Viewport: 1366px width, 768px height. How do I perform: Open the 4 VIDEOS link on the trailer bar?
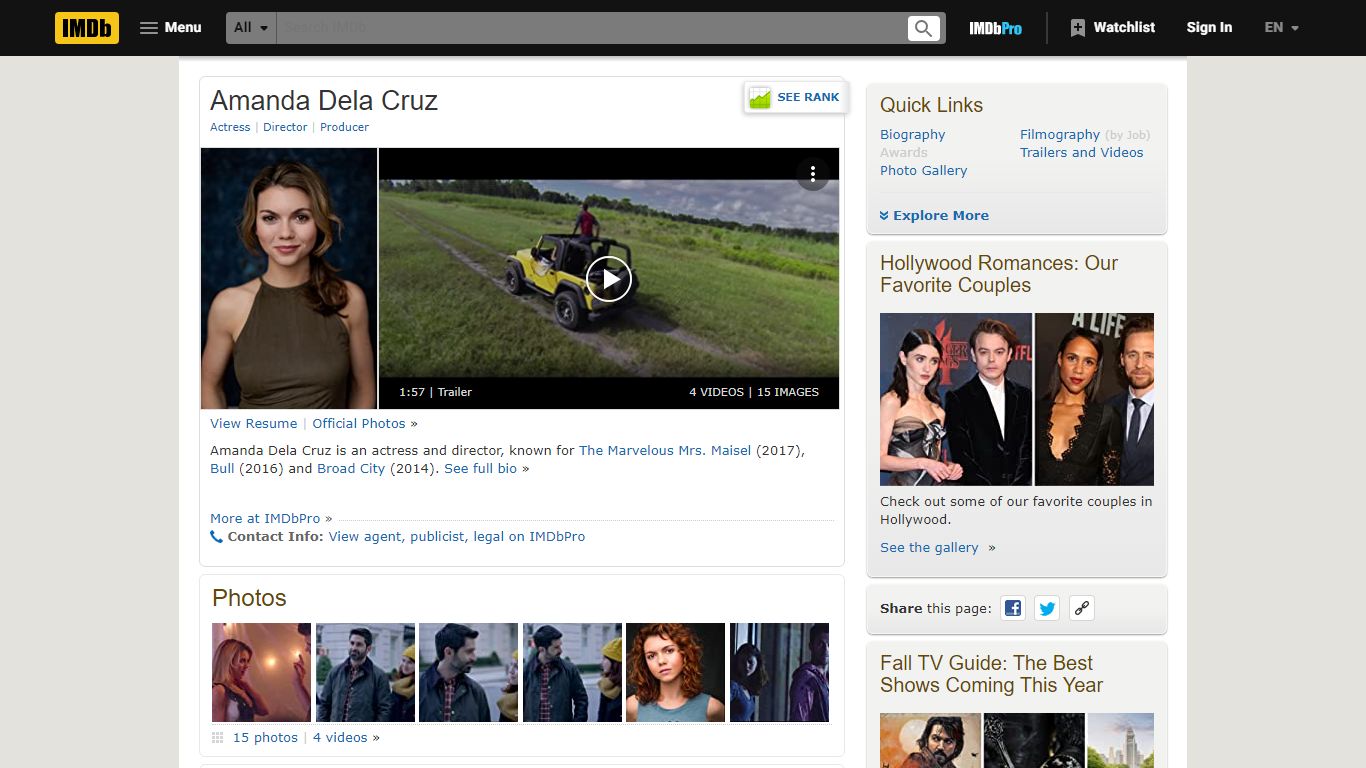coord(716,392)
